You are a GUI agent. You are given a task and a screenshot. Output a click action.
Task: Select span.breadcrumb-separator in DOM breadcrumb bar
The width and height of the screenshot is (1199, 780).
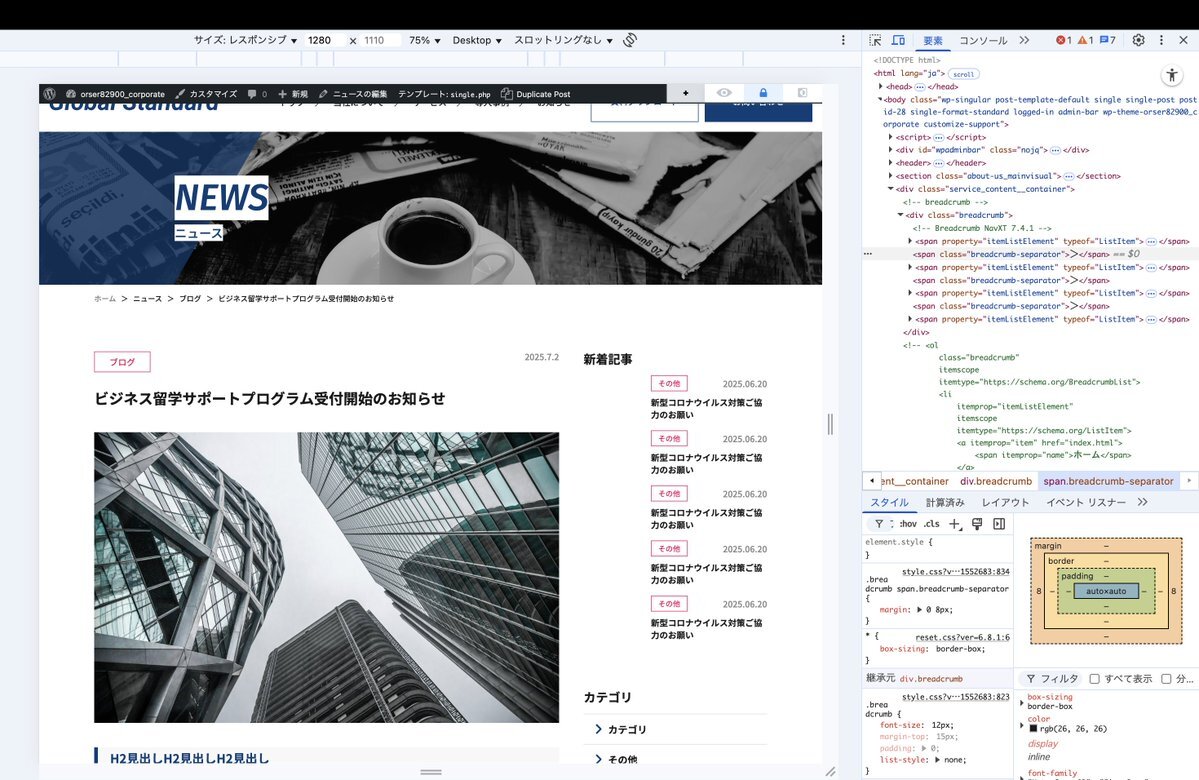point(1108,481)
